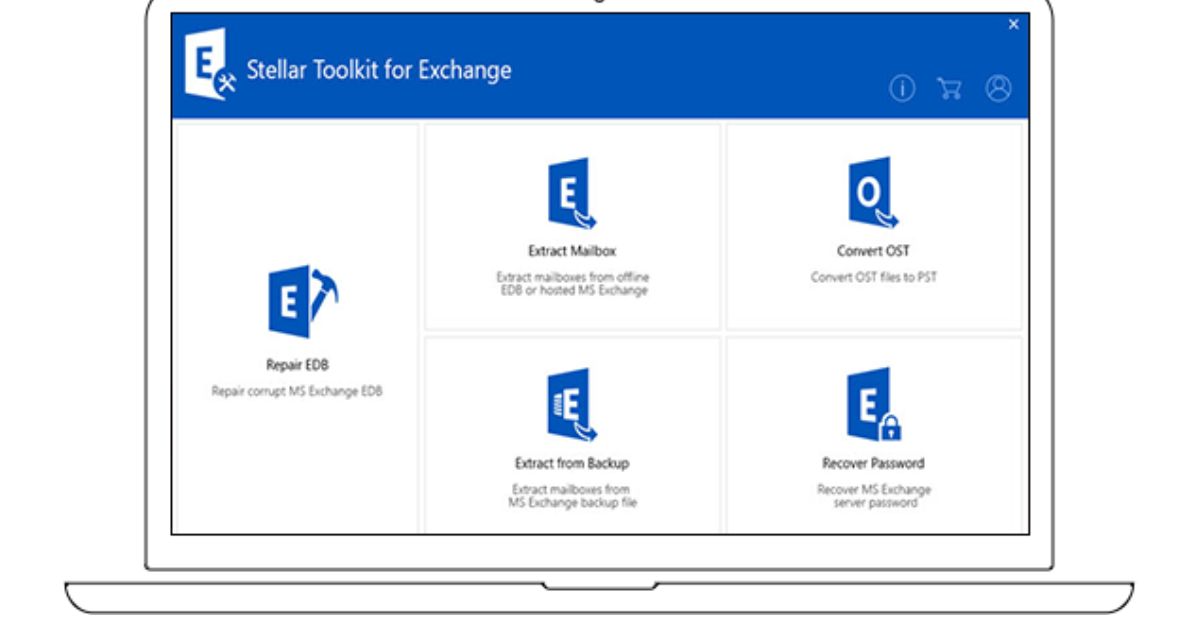Screen dimensions: 1200x628
Task: Click the Convert OST text label
Action: pos(872,249)
